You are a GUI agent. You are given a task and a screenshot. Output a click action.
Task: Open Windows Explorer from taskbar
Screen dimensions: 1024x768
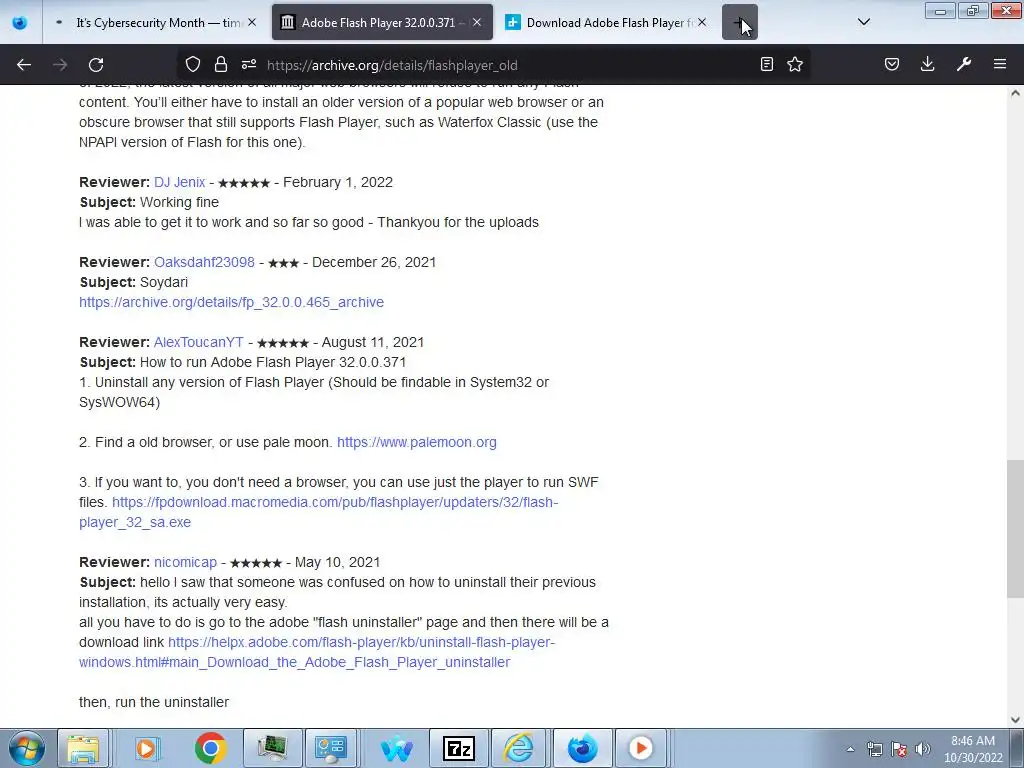(83, 748)
